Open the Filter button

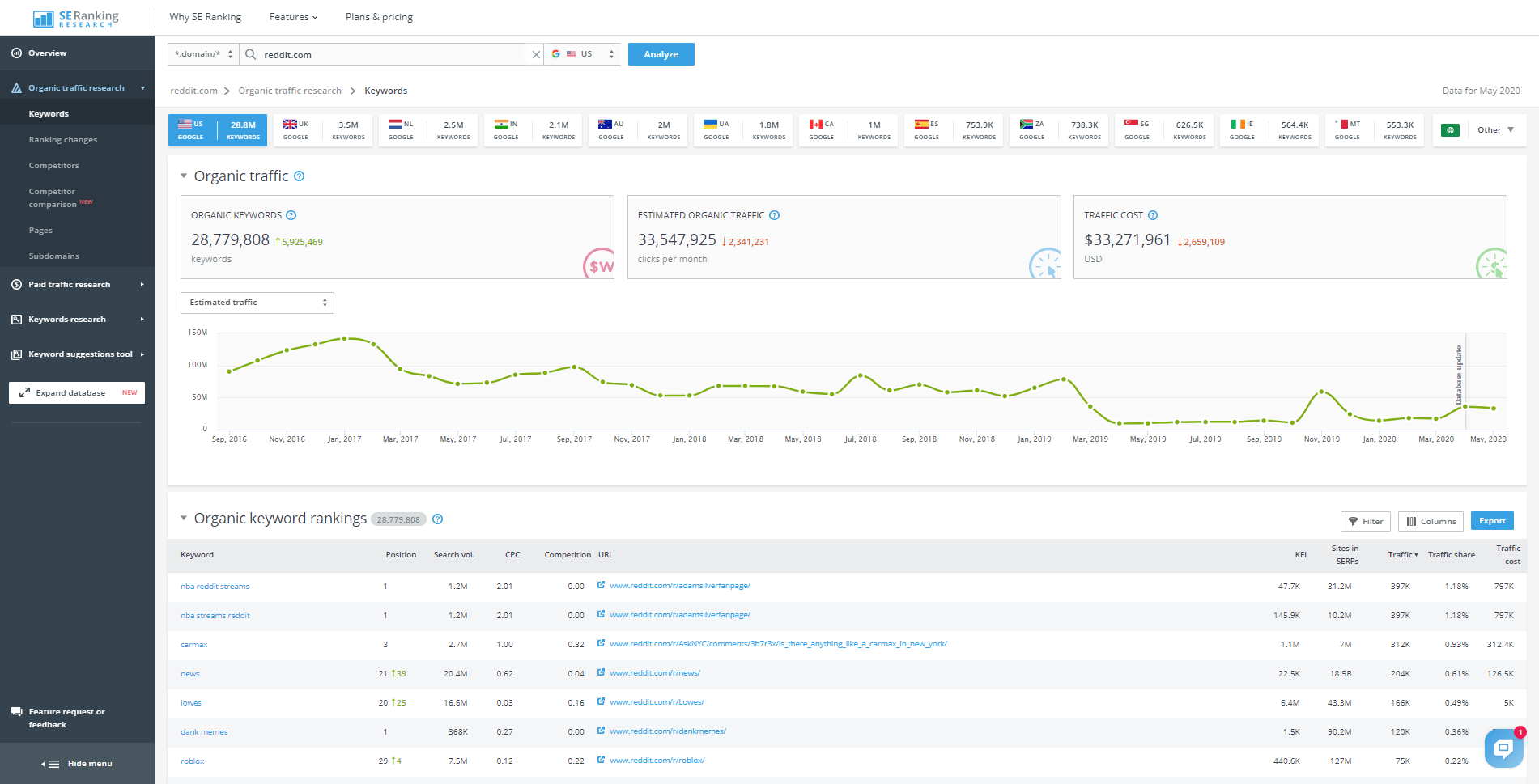1366,521
